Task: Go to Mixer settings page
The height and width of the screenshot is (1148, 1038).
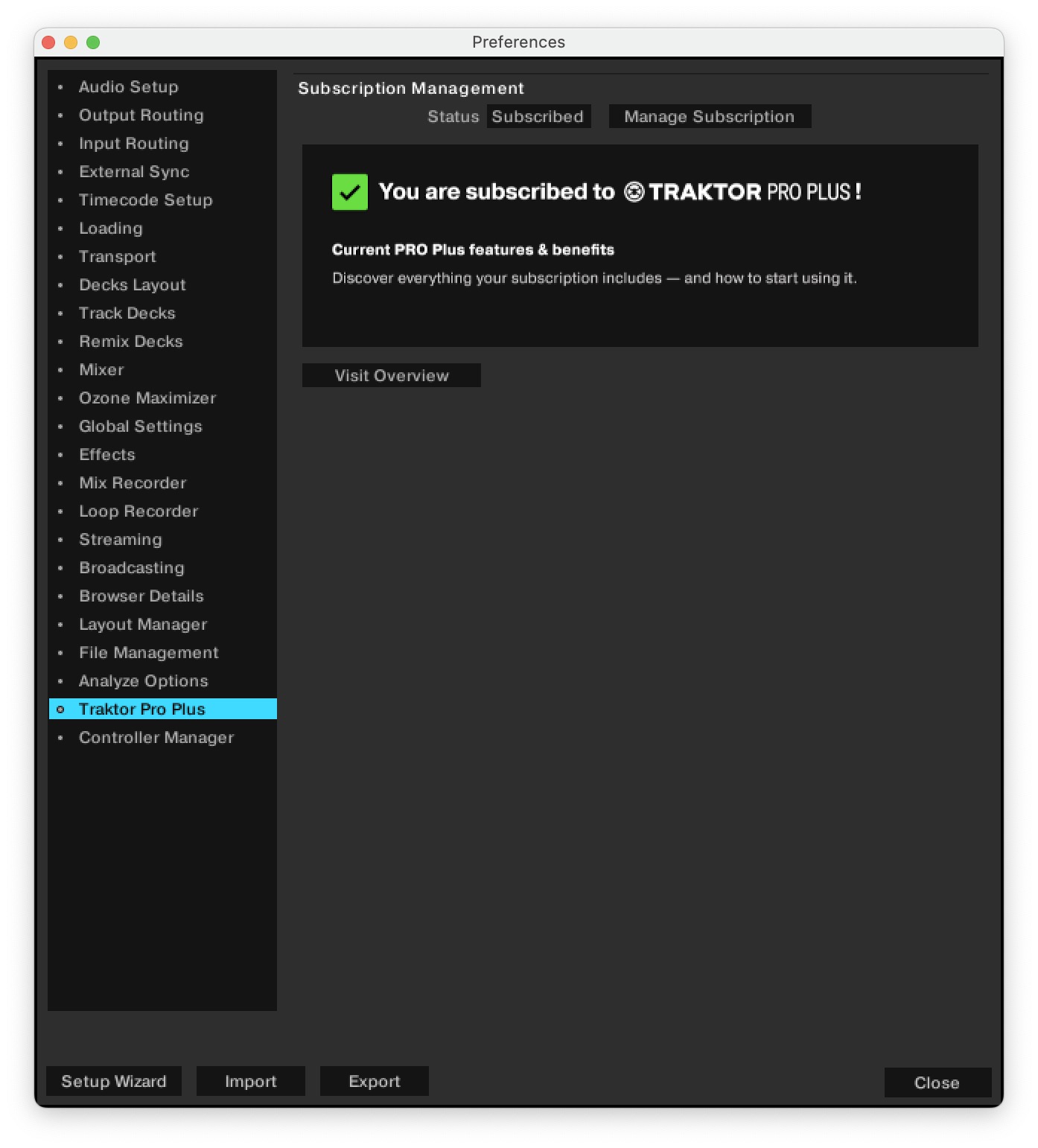Action: click(x=101, y=370)
